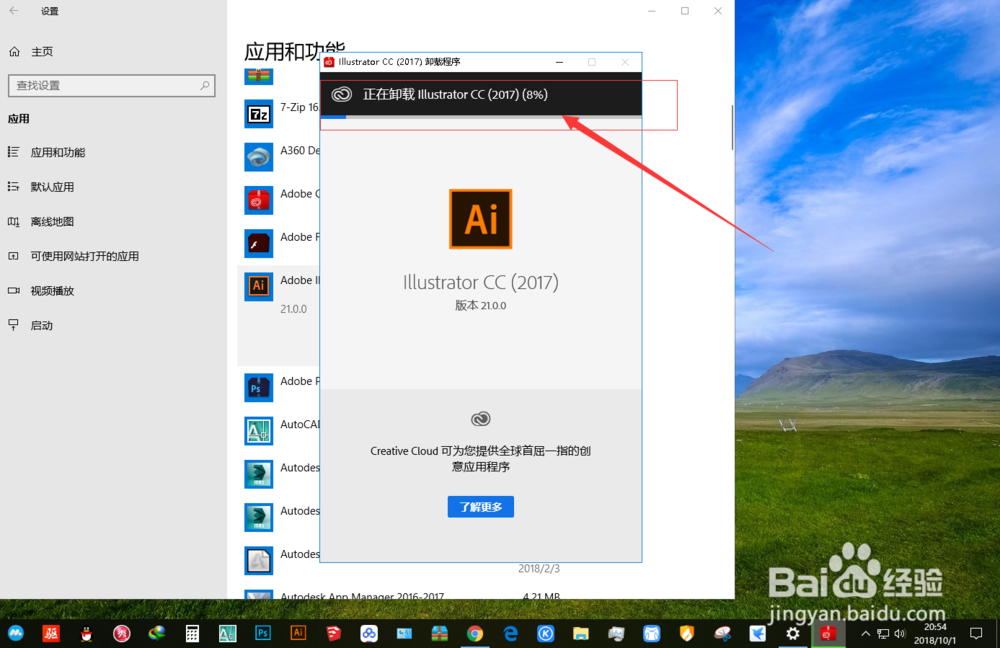Launch Photoshop from the taskbar
The width and height of the screenshot is (1000, 648).
(x=262, y=633)
